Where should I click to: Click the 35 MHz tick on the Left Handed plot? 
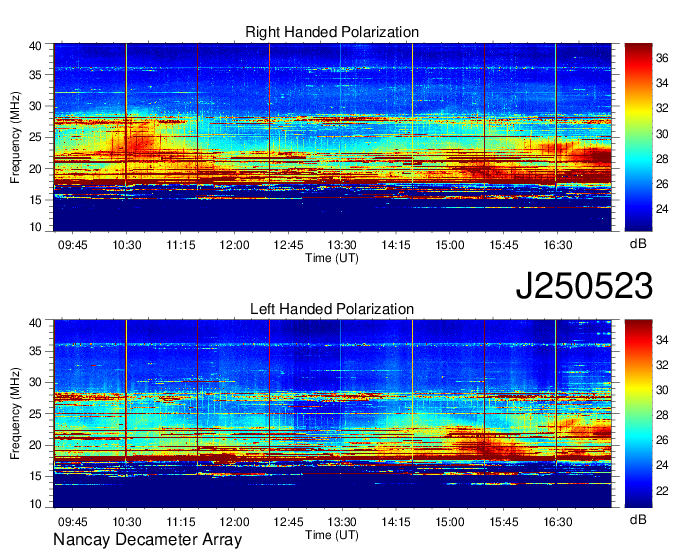click(x=35, y=351)
